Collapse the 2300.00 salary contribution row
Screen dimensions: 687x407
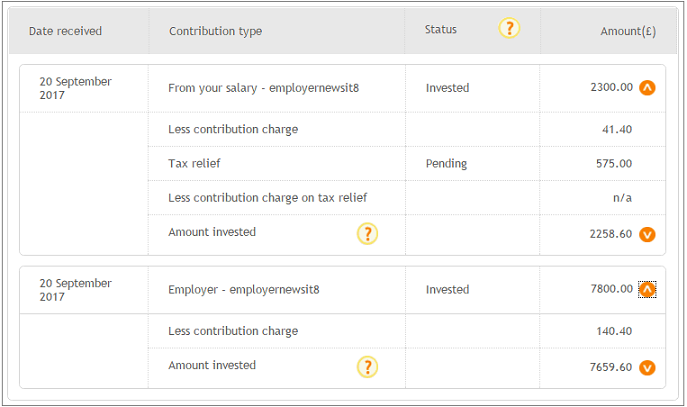647,88
